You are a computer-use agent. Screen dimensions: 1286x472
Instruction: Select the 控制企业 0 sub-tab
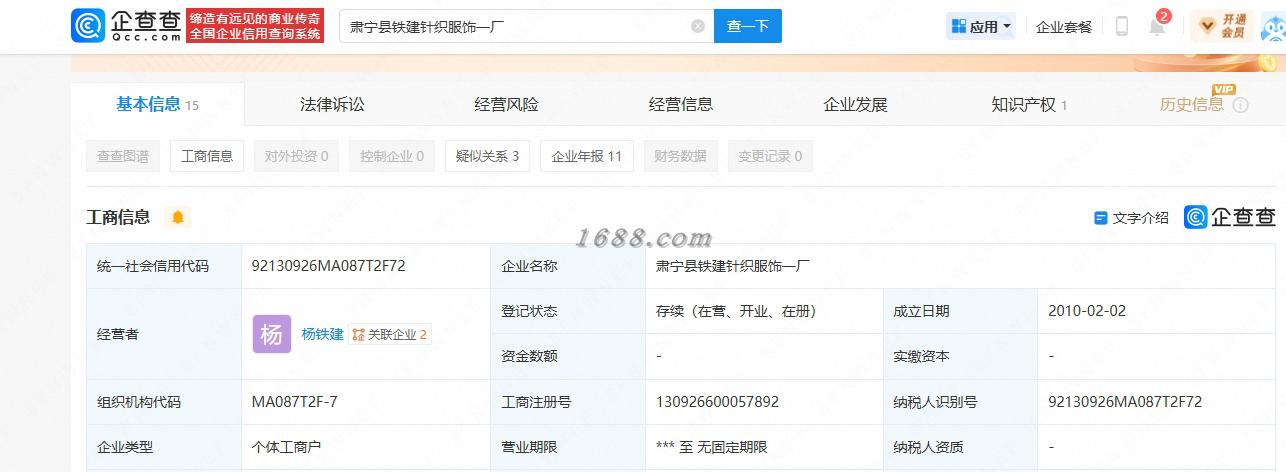click(392, 156)
